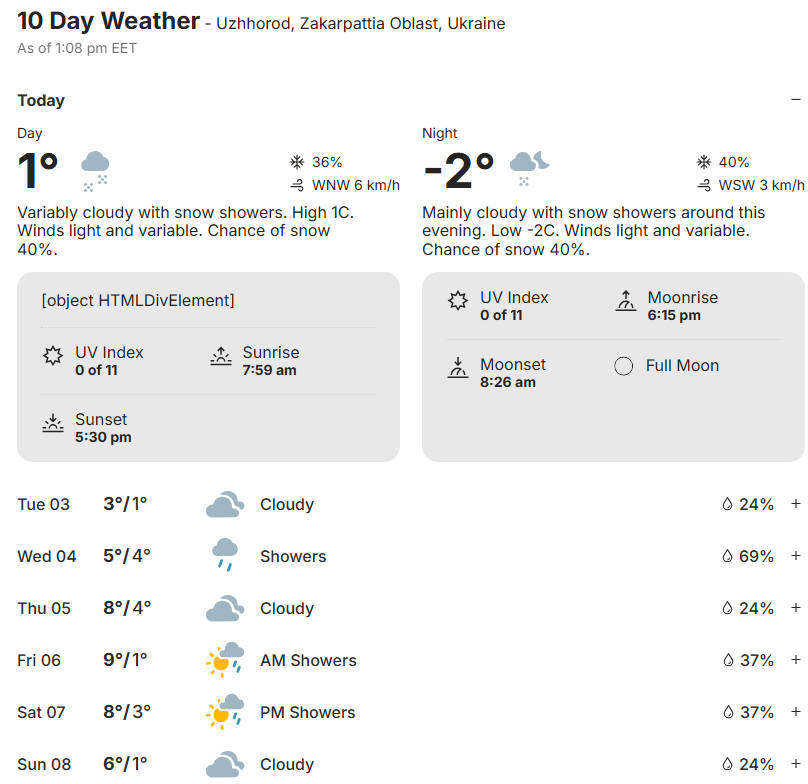Click the Fri 06 day label
Image resolution: width=808 pixels, height=784 pixels.
(39, 660)
